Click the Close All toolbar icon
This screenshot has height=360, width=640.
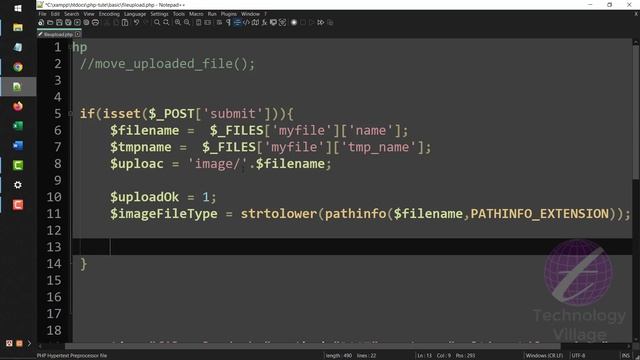[86, 22]
